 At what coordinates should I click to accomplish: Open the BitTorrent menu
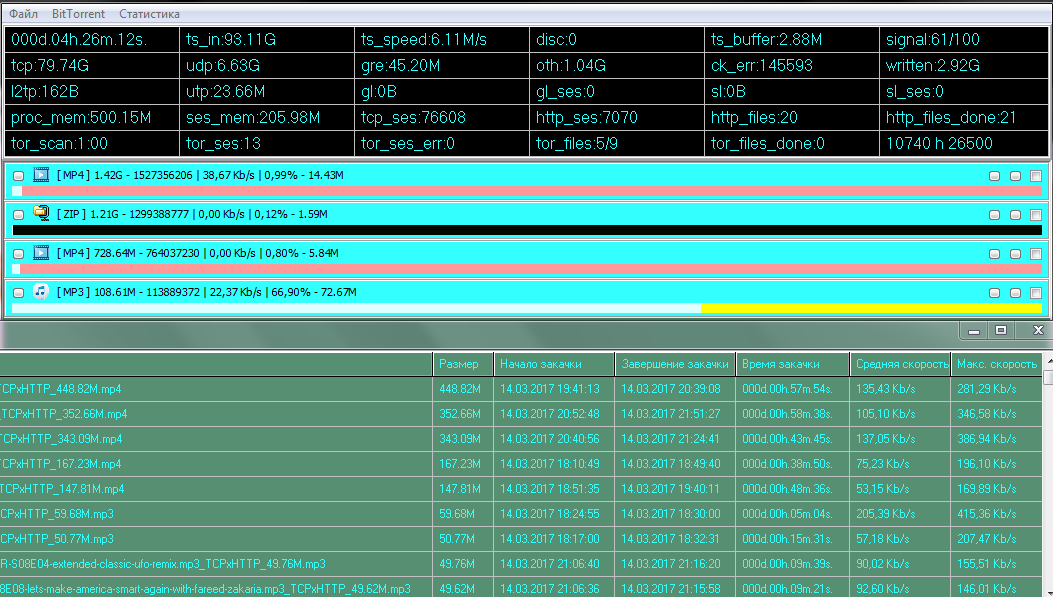[78, 14]
